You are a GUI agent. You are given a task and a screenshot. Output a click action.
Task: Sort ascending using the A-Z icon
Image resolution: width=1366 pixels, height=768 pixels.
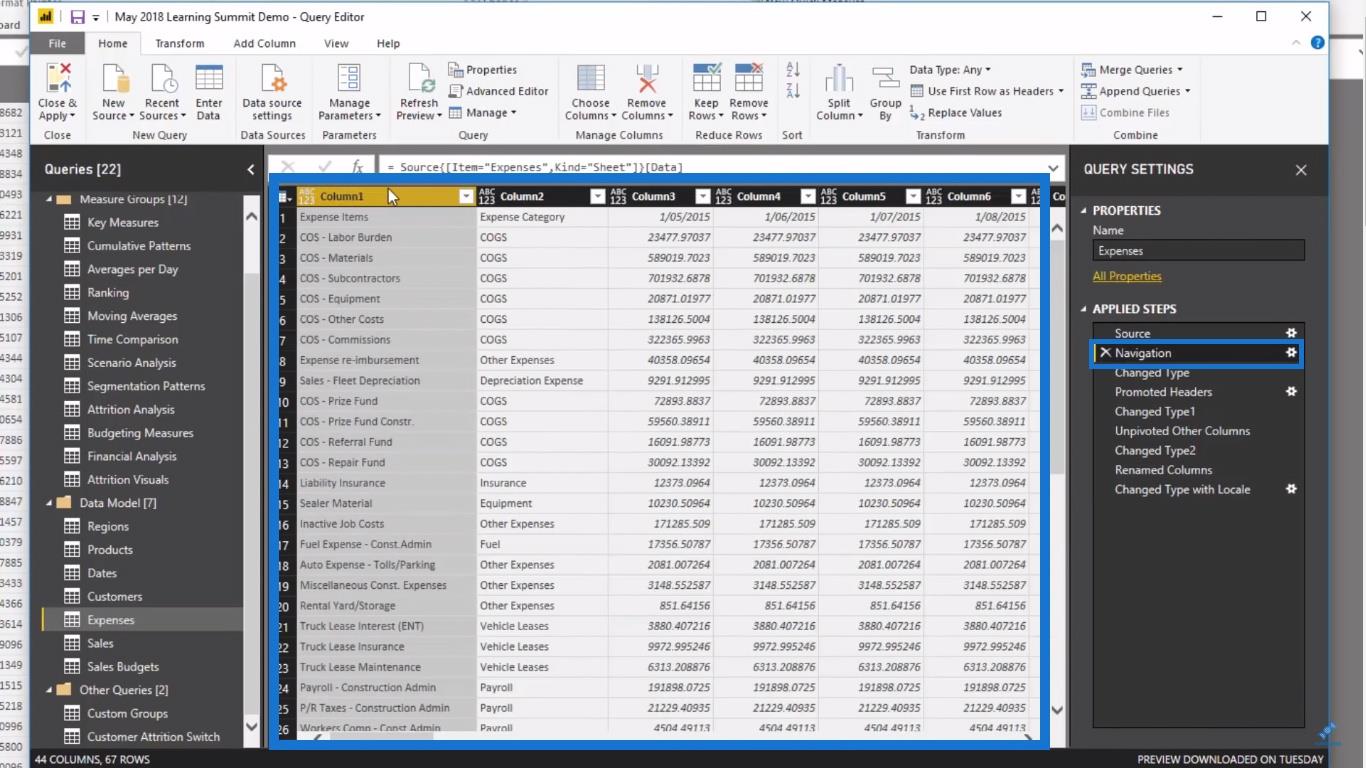(x=793, y=70)
